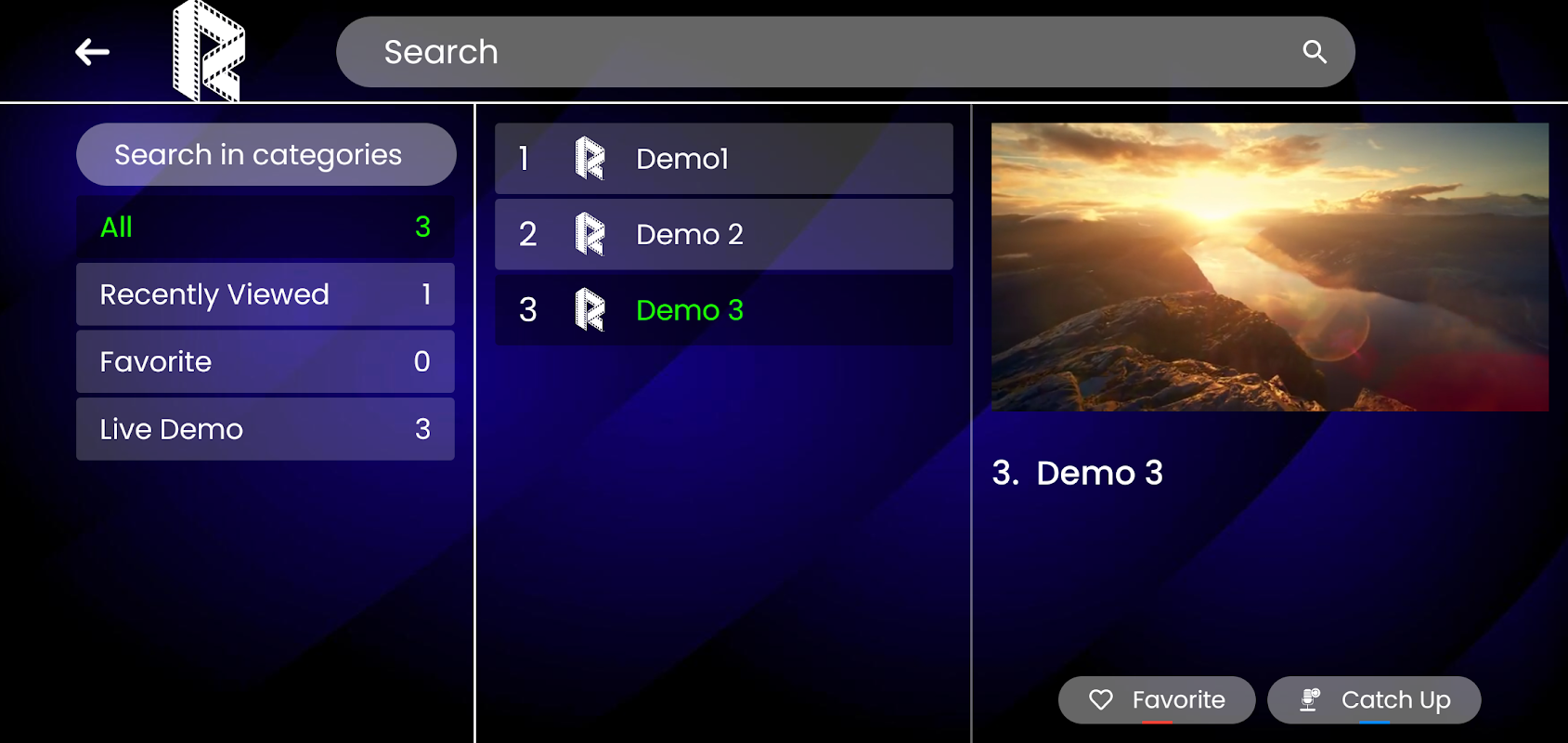Image resolution: width=1568 pixels, height=743 pixels.
Task: Click channel number 1 in the list
Action: pyautogui.click(x=524, y=159)
